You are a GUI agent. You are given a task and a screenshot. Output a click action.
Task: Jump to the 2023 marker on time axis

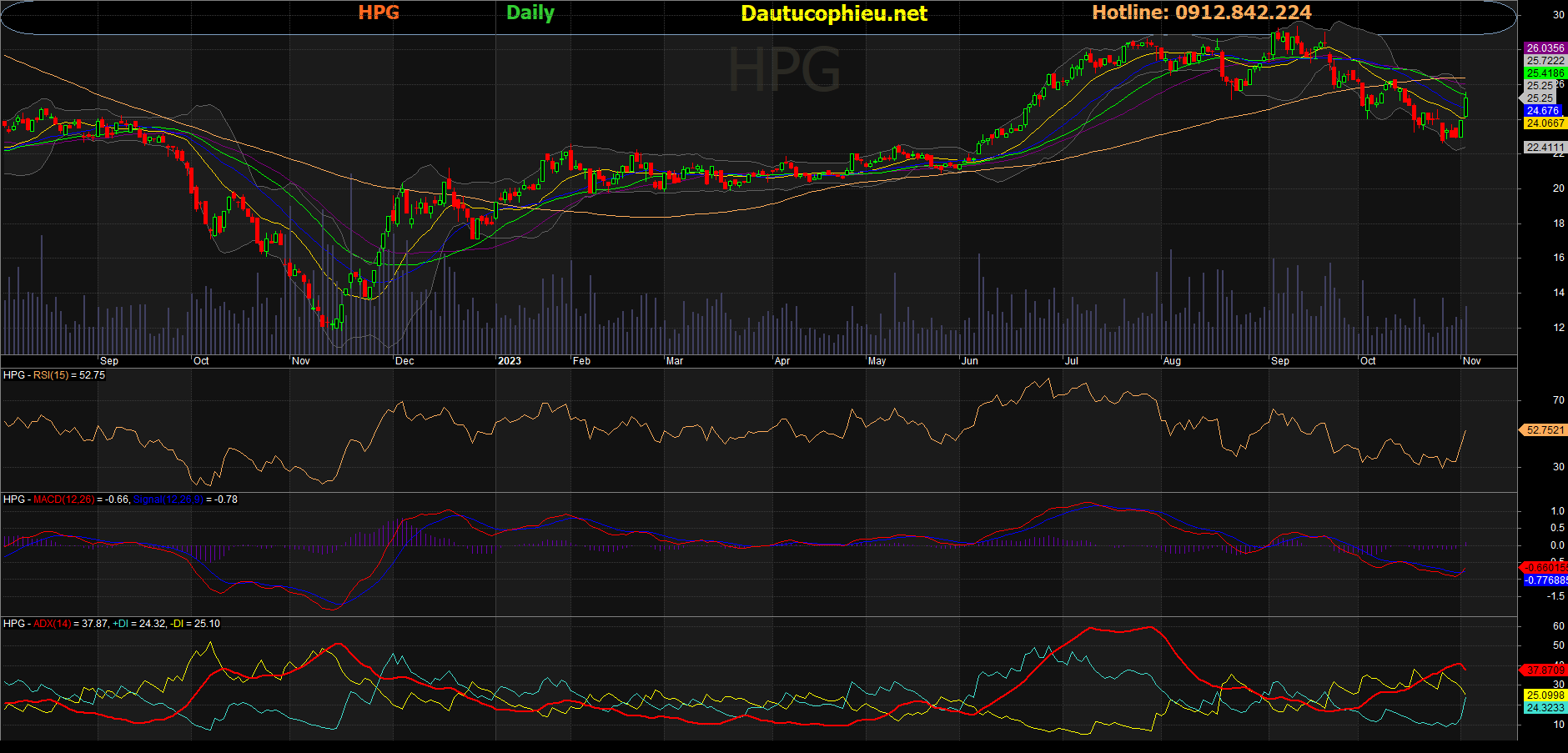509,361
